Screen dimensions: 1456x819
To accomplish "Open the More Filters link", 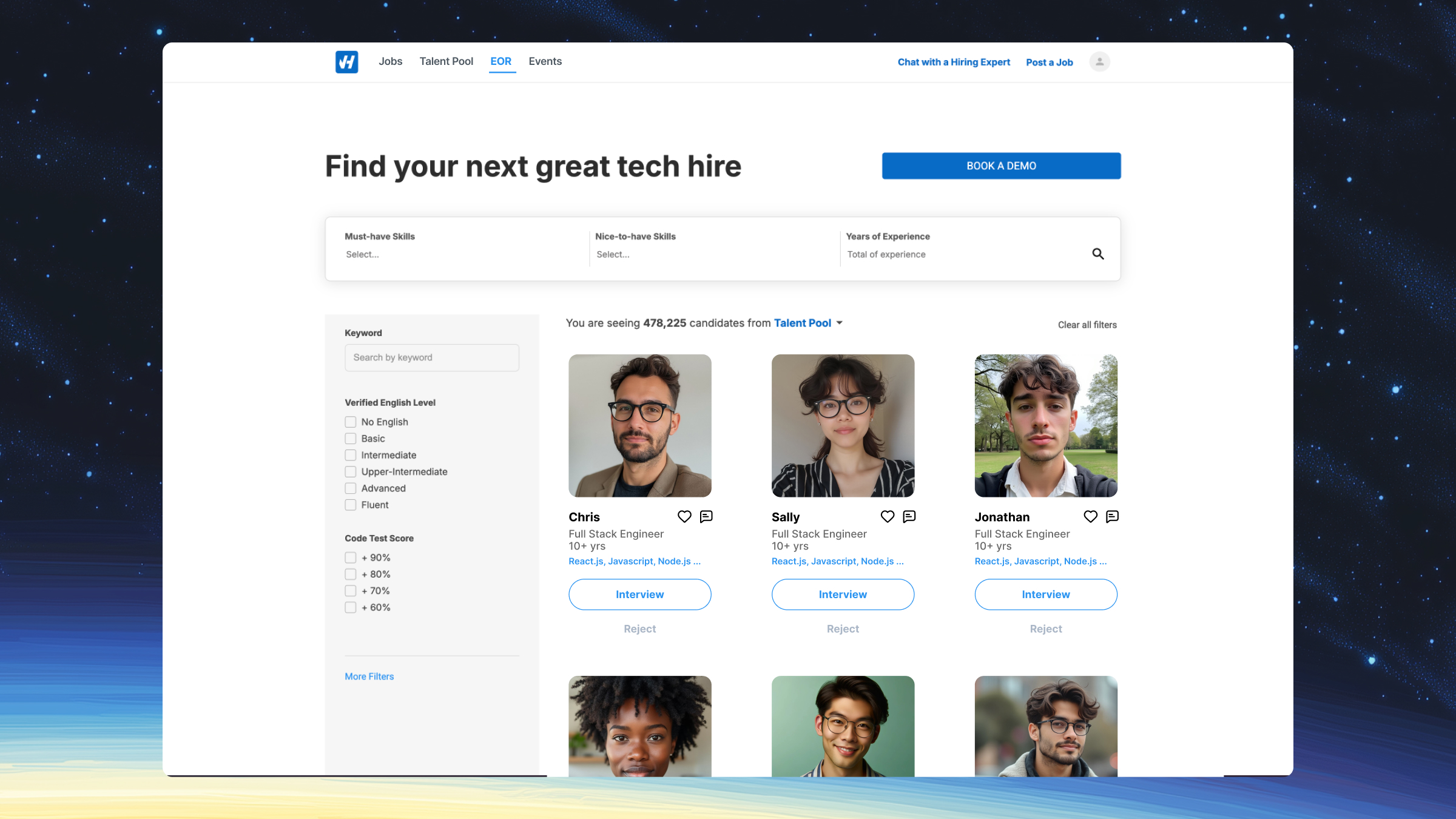I will [369, 676].
